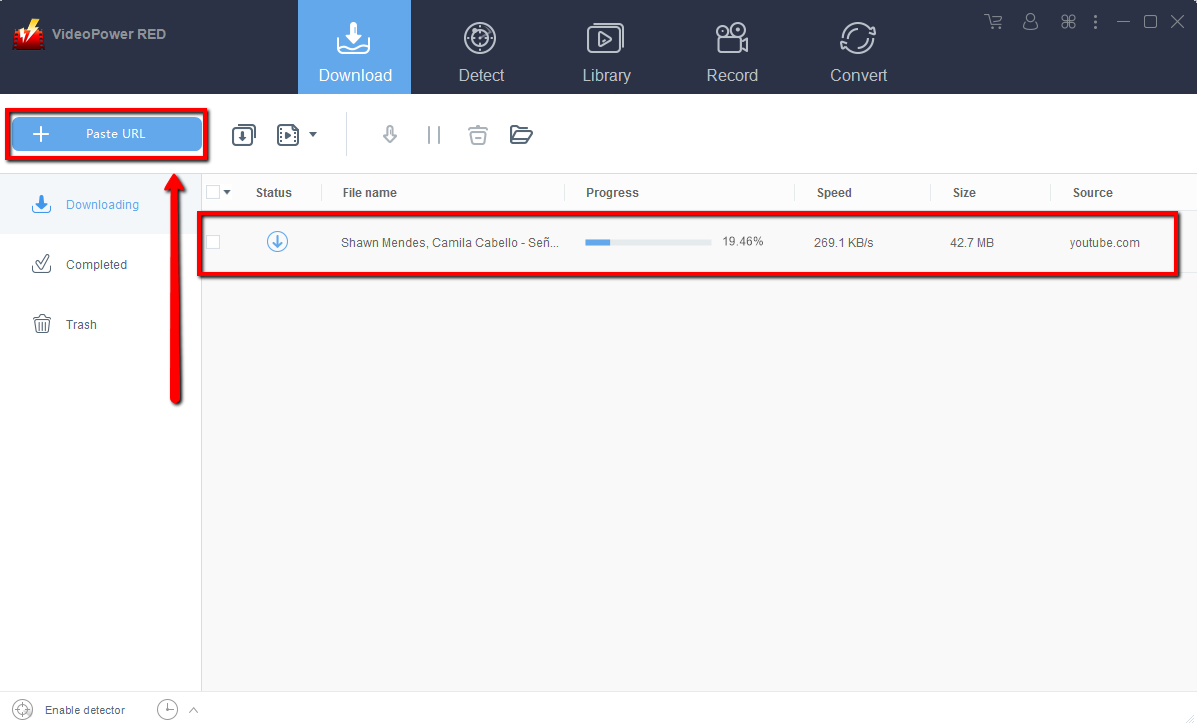Viewport: 1197px width, 723px height.
Task: Pause the current download using pause icon
Action: pyautogui.click(x=434, y=134)
